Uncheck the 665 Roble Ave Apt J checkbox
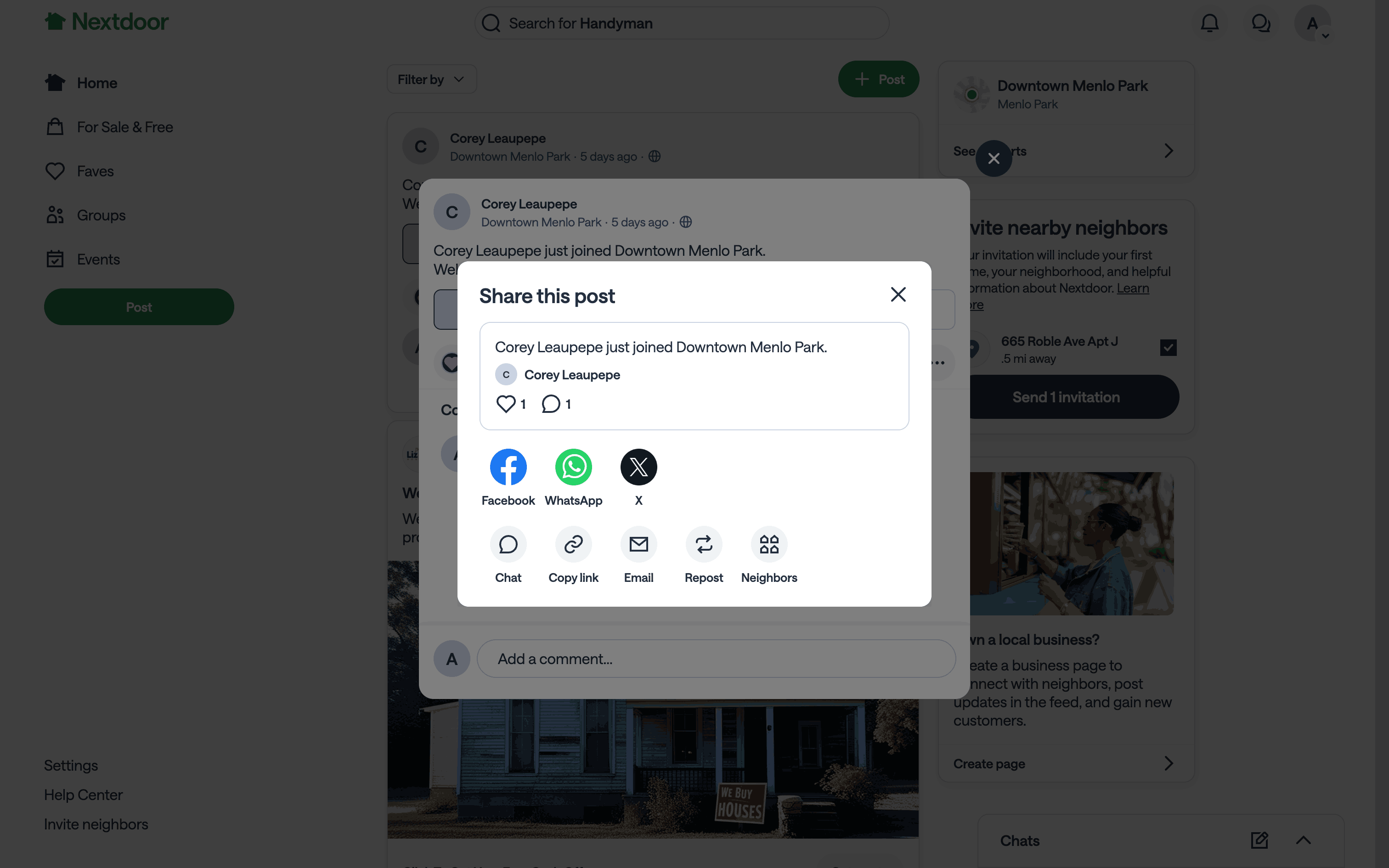1389x868 pixels. (1168, 347)
